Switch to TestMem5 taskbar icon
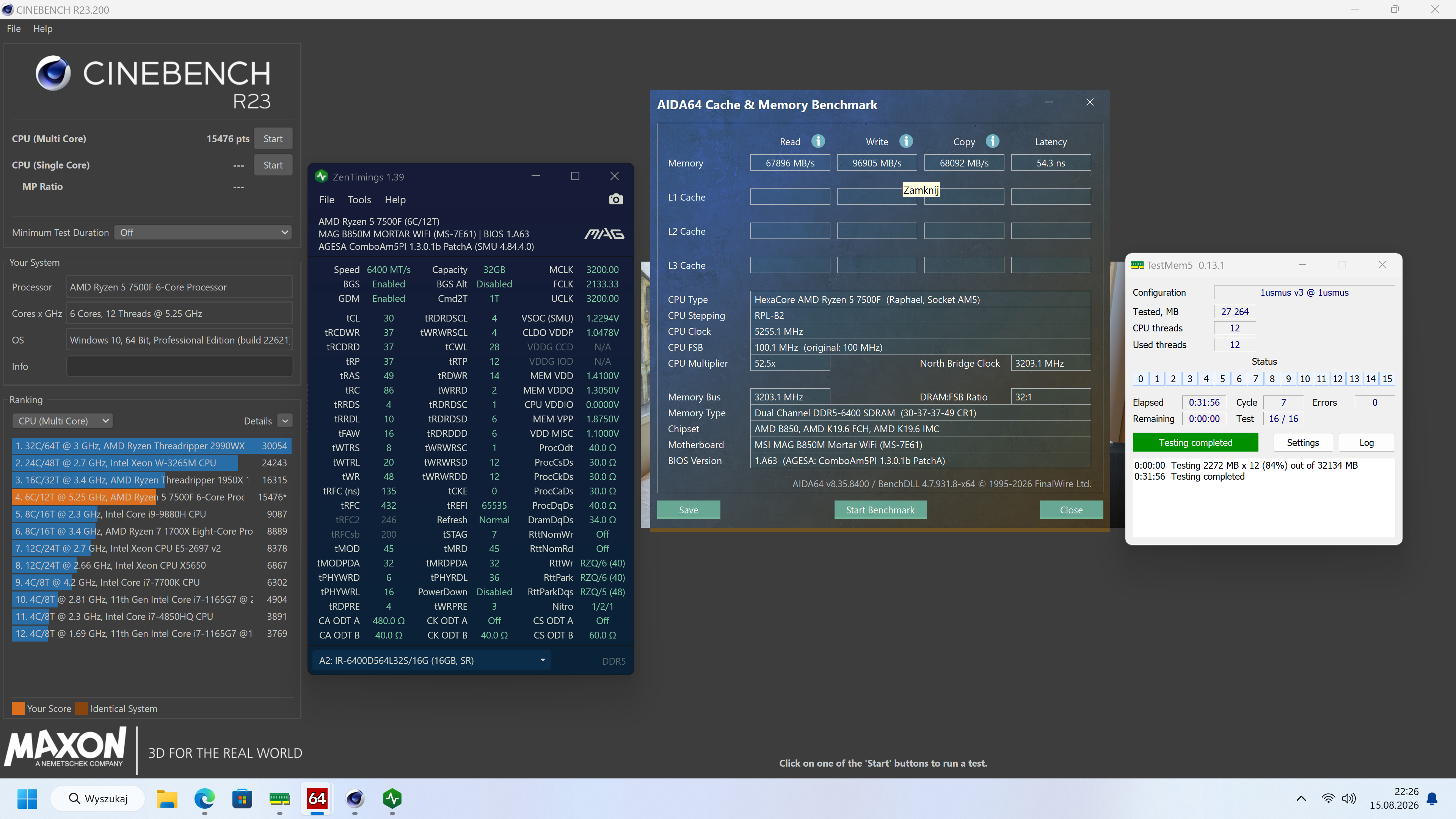The image size is (1456, 819). pos(280,798)
